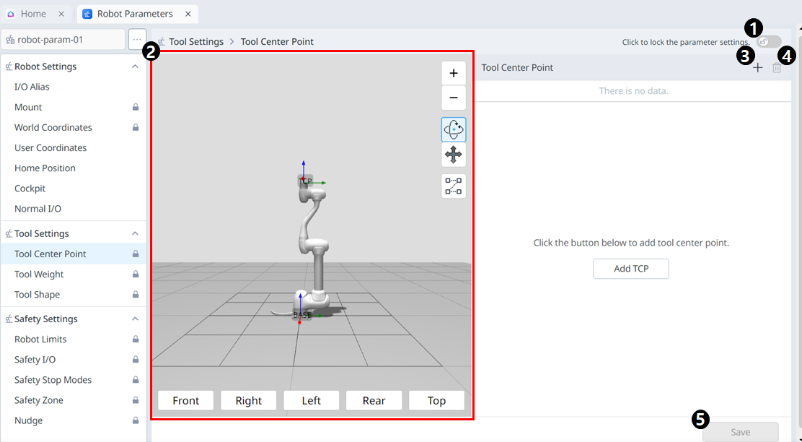Click the zoom out minus icon in 3D viewer
Screen dimensions: 802x442
tap(453, 98)
